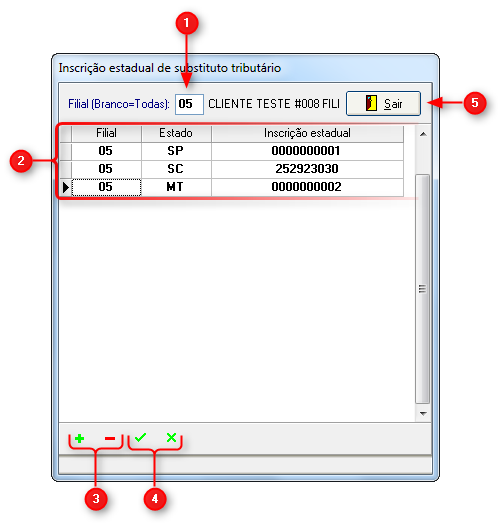Click the scrollbar up arrow
The height and width of the screenshot is (530, 500).
423,134
